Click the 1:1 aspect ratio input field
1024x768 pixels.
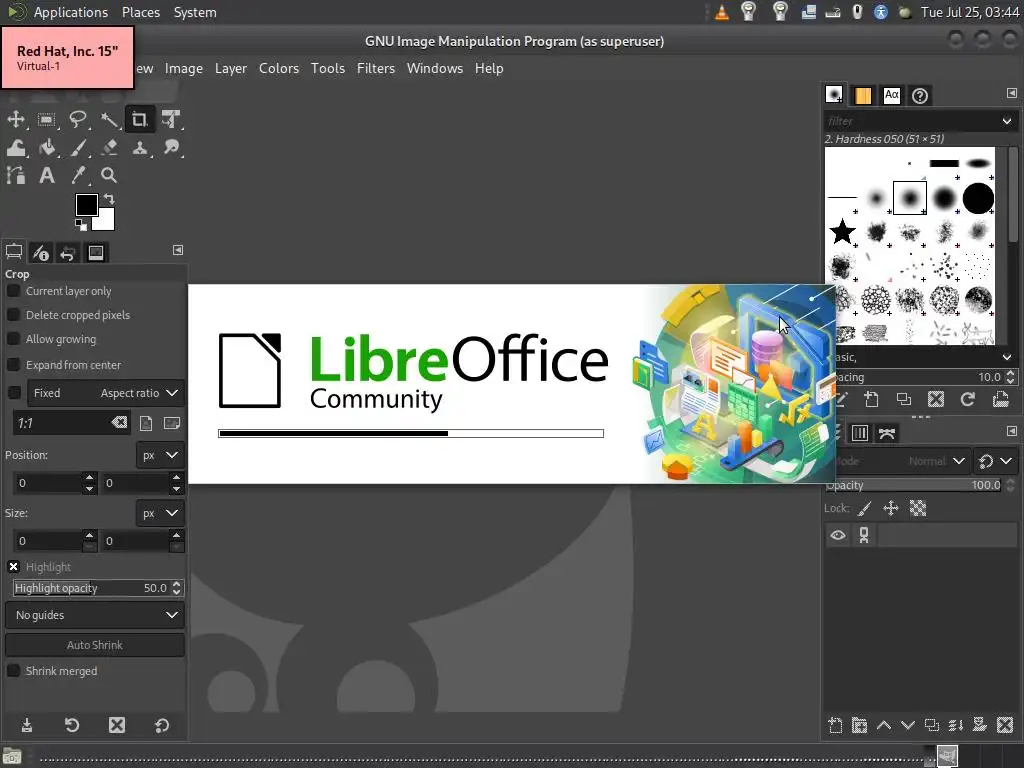pos(62,423)
